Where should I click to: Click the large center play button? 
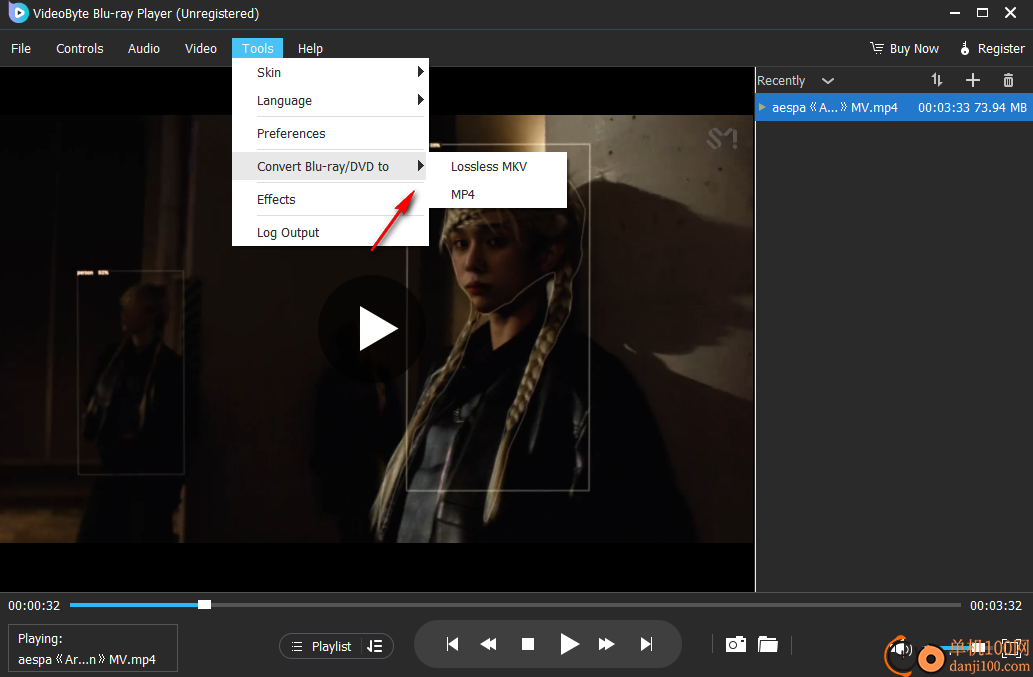coord(372,328)
